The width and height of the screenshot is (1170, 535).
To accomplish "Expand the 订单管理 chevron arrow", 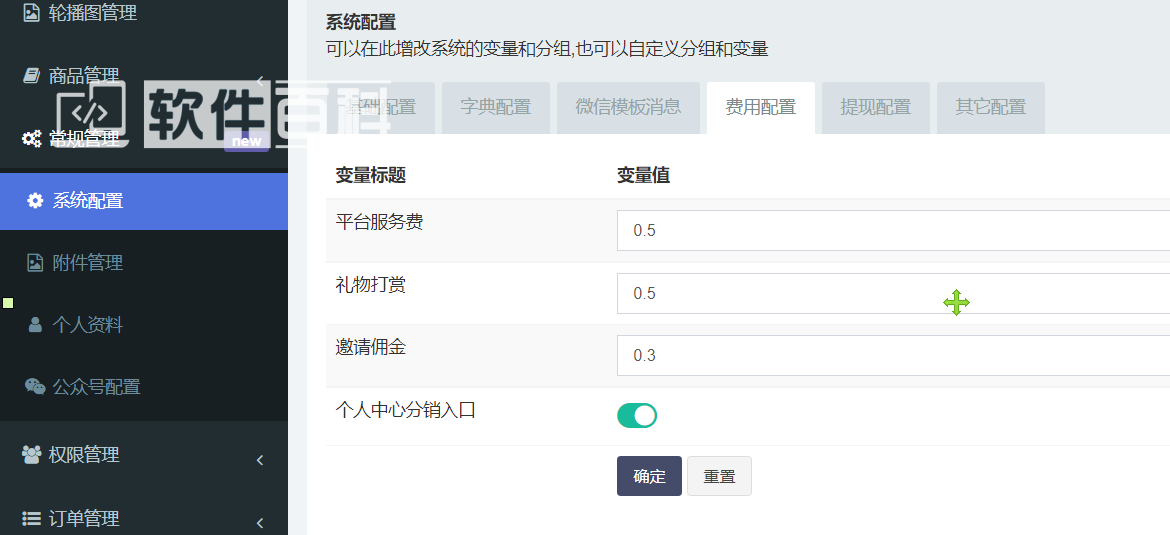I will coord(260,522).
